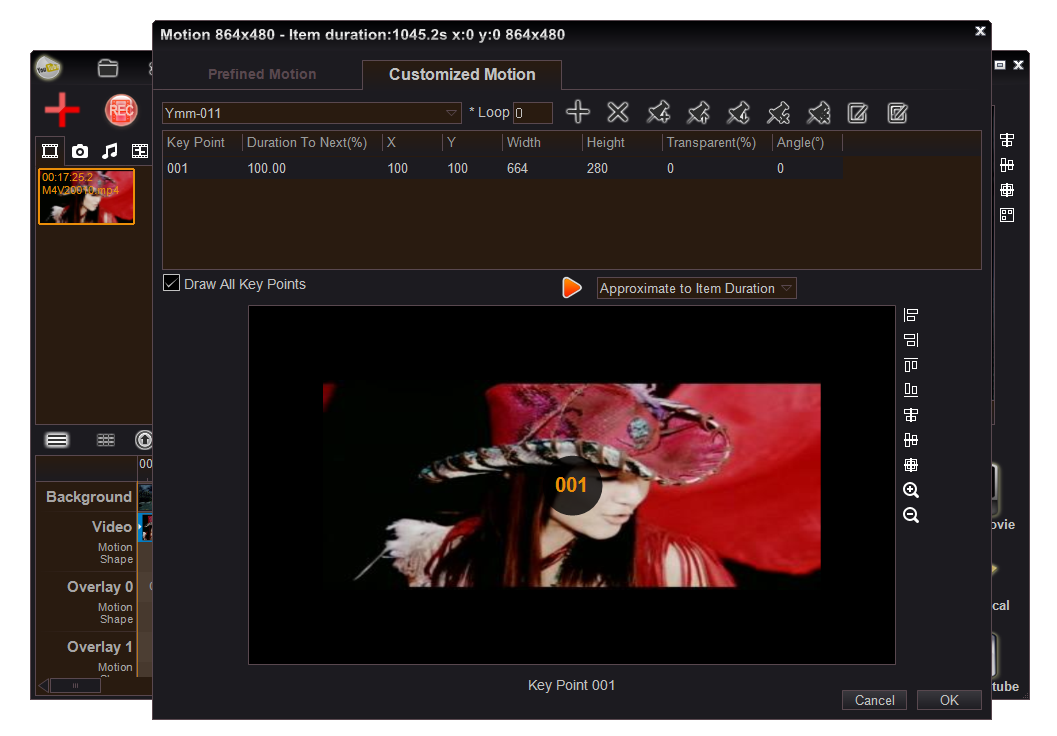Expand Approximate to Item Duration dropdown

696,288
